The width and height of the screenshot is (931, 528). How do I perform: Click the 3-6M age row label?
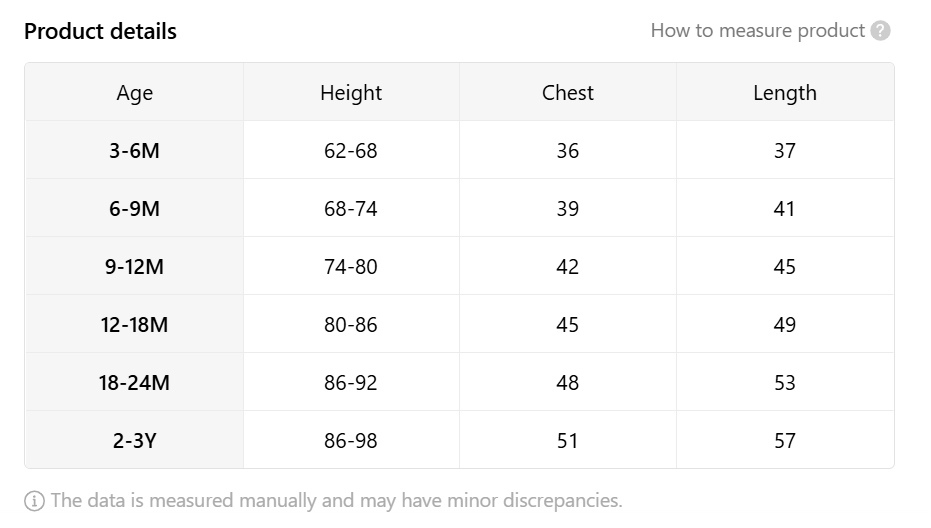134,150
